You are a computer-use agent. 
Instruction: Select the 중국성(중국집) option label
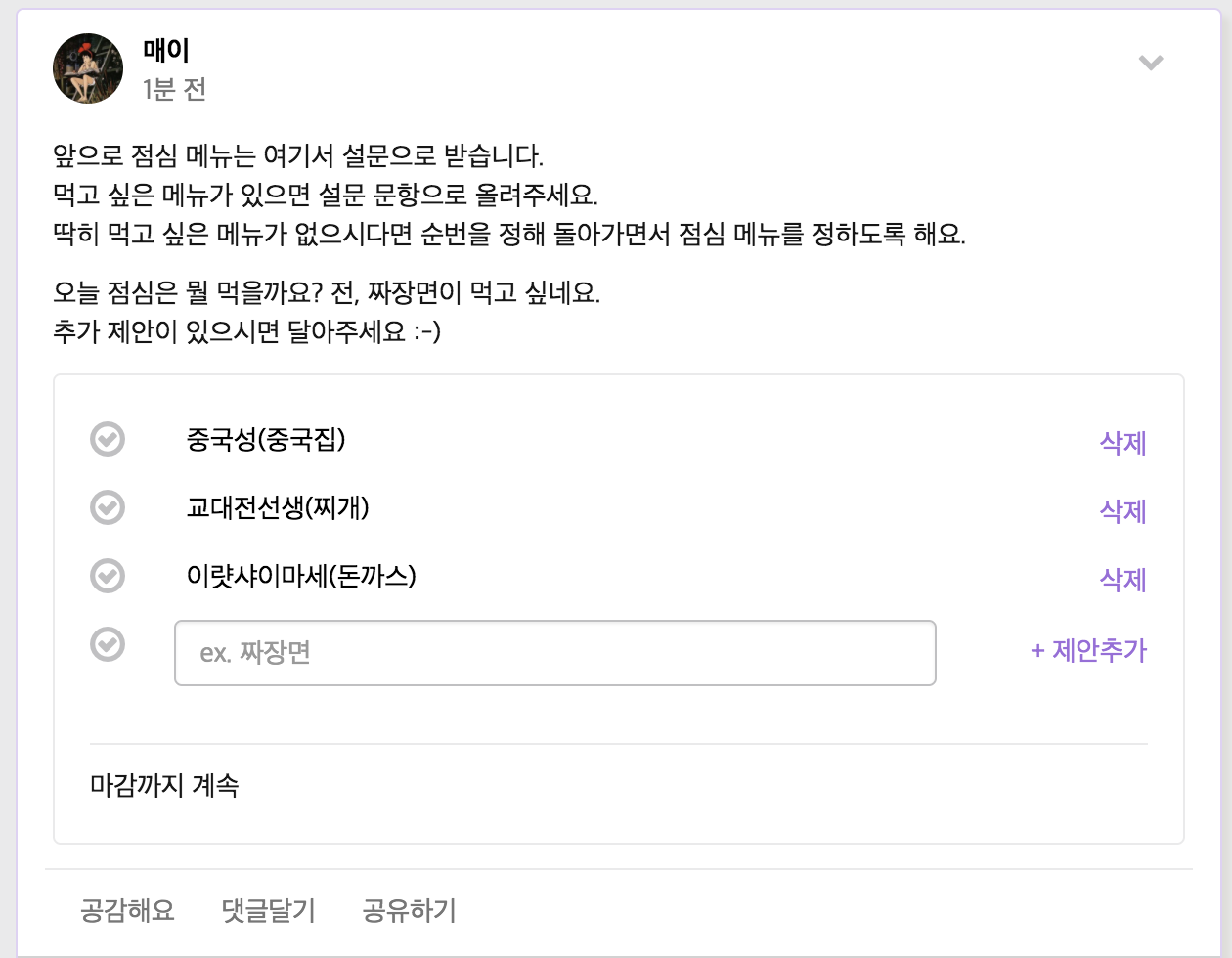266,439
